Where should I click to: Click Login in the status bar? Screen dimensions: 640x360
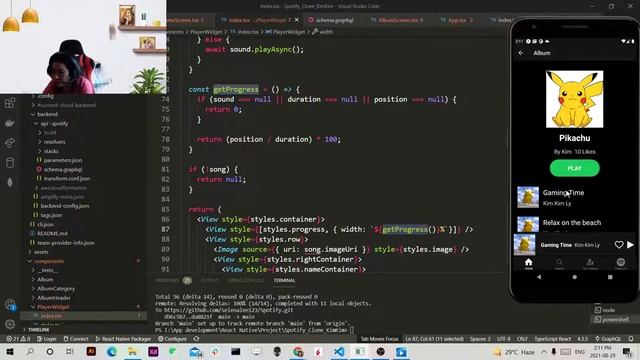(47, 339)
